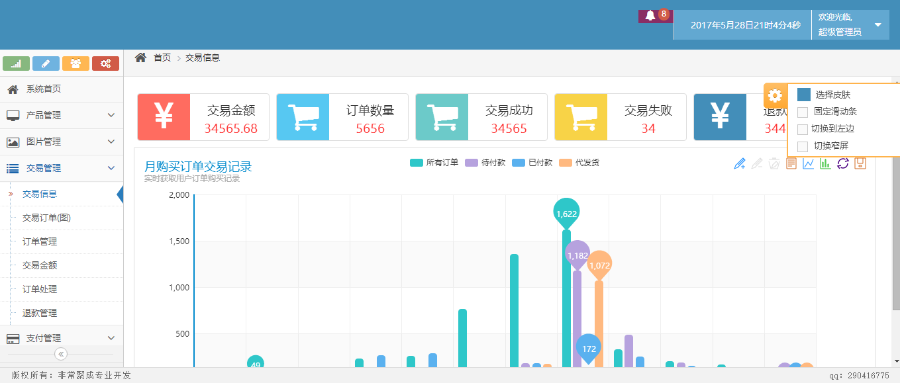Click the 月购买订单交易记录 chart title
900x383 pixels.
[197, 167]
